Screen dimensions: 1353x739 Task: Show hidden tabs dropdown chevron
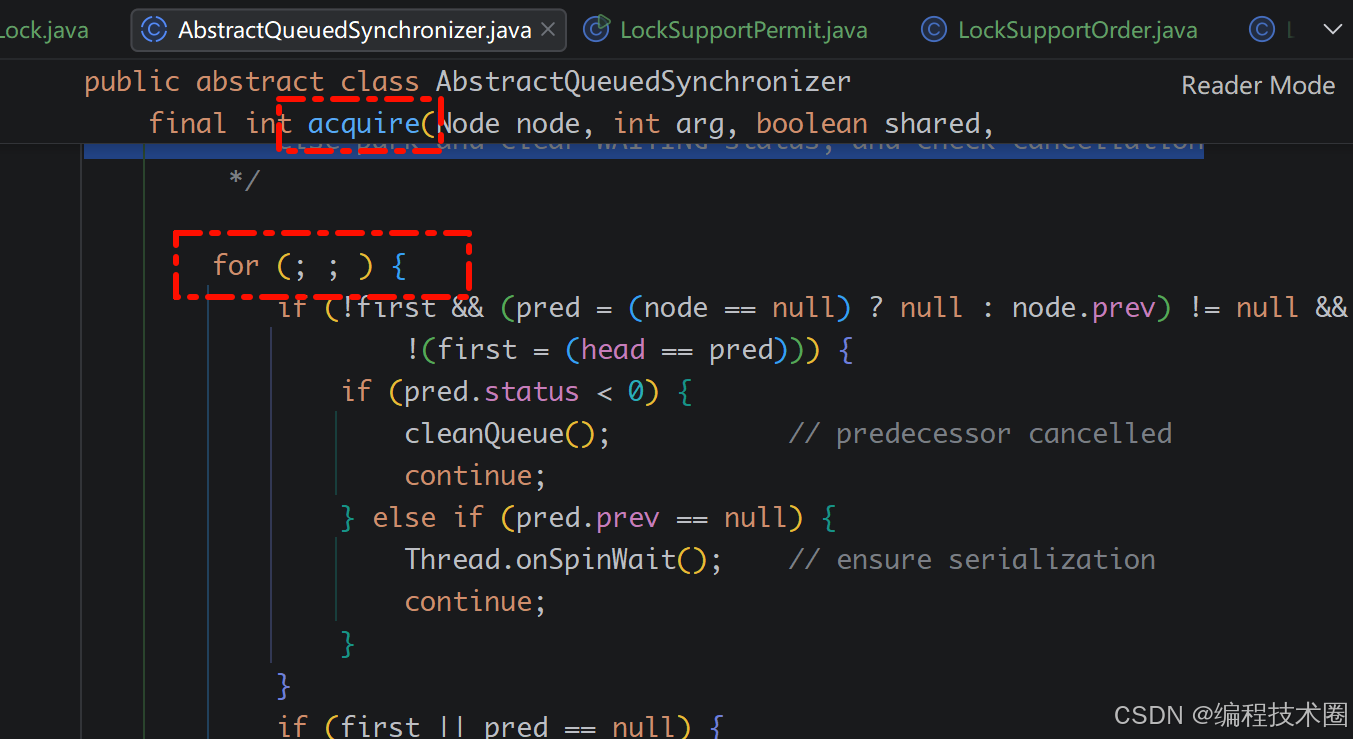point(1332,29)
